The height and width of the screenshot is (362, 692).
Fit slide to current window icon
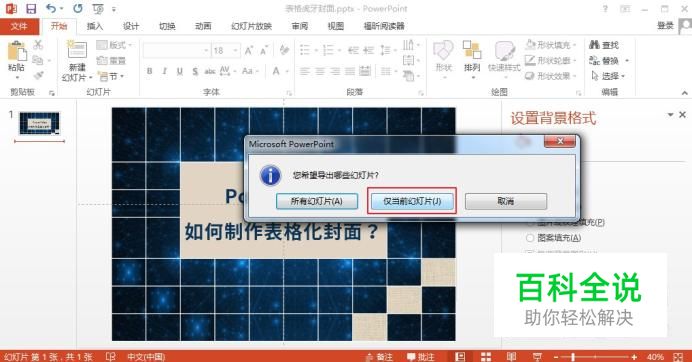tap(679, 357)
